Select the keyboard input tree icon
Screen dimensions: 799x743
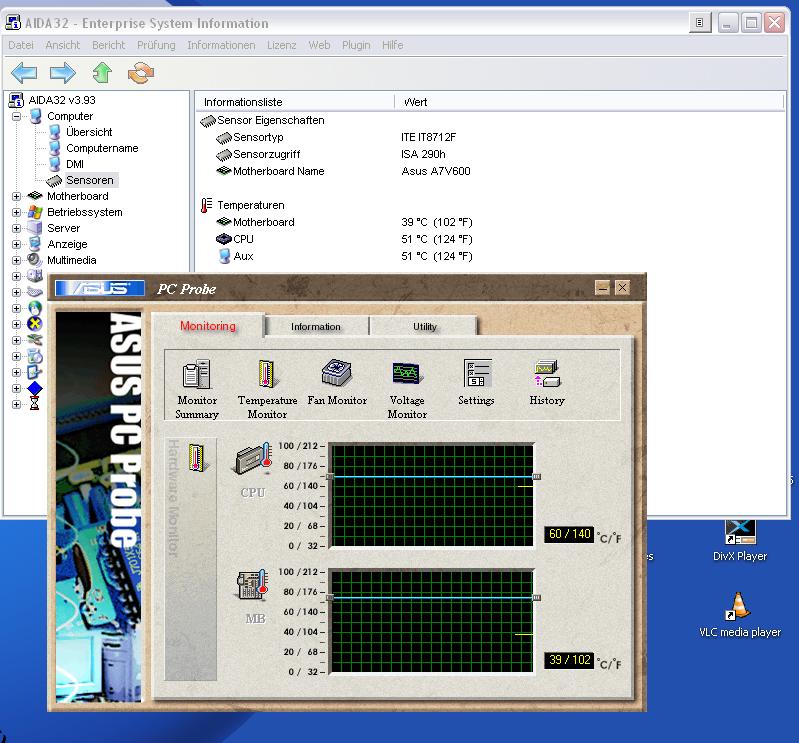[35, 292]
